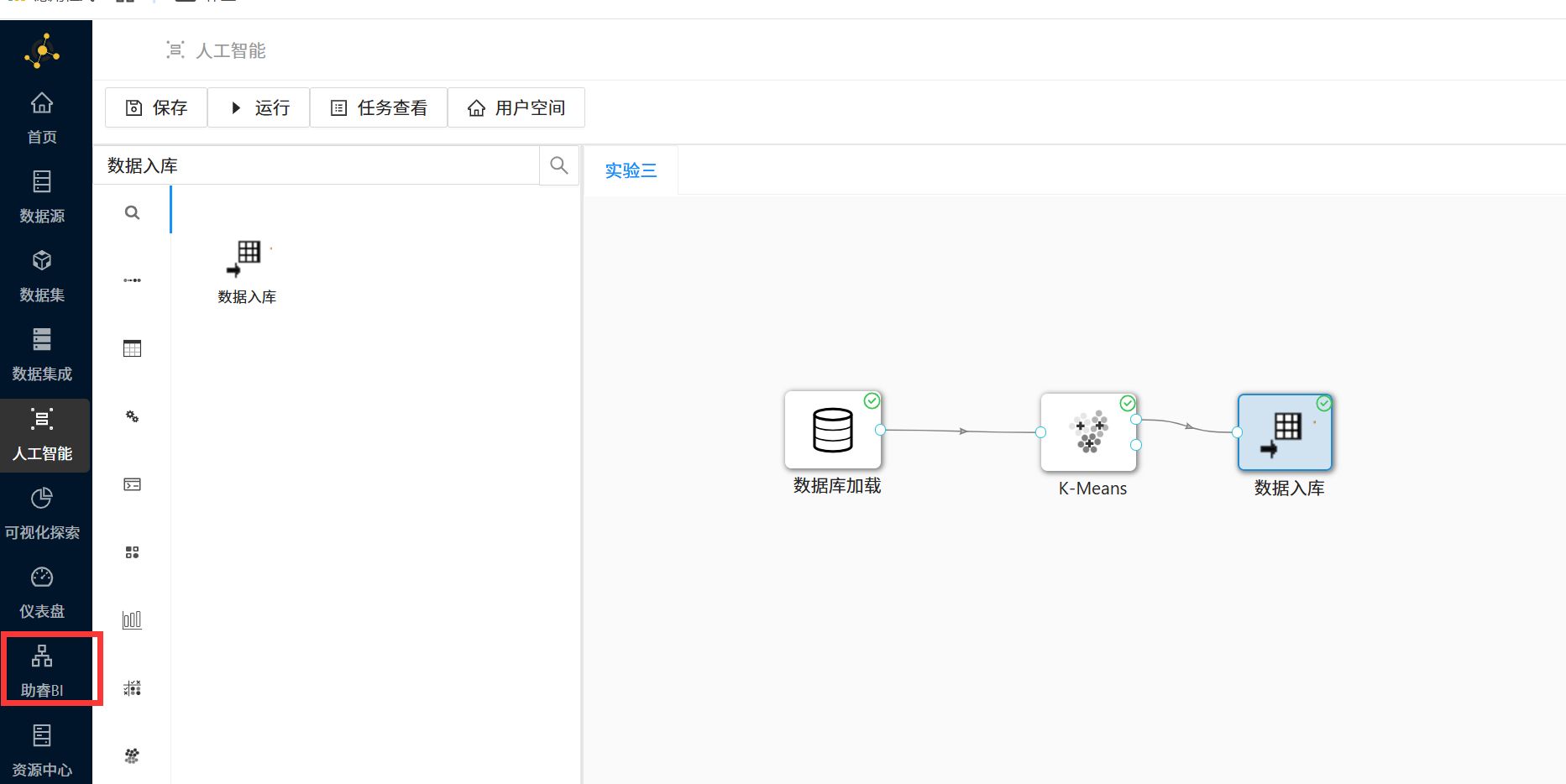This screenshot has height=784, width=1566.
Task: Click status checkmark on canvas 数据入库 node
Action: coord(1324,403)
